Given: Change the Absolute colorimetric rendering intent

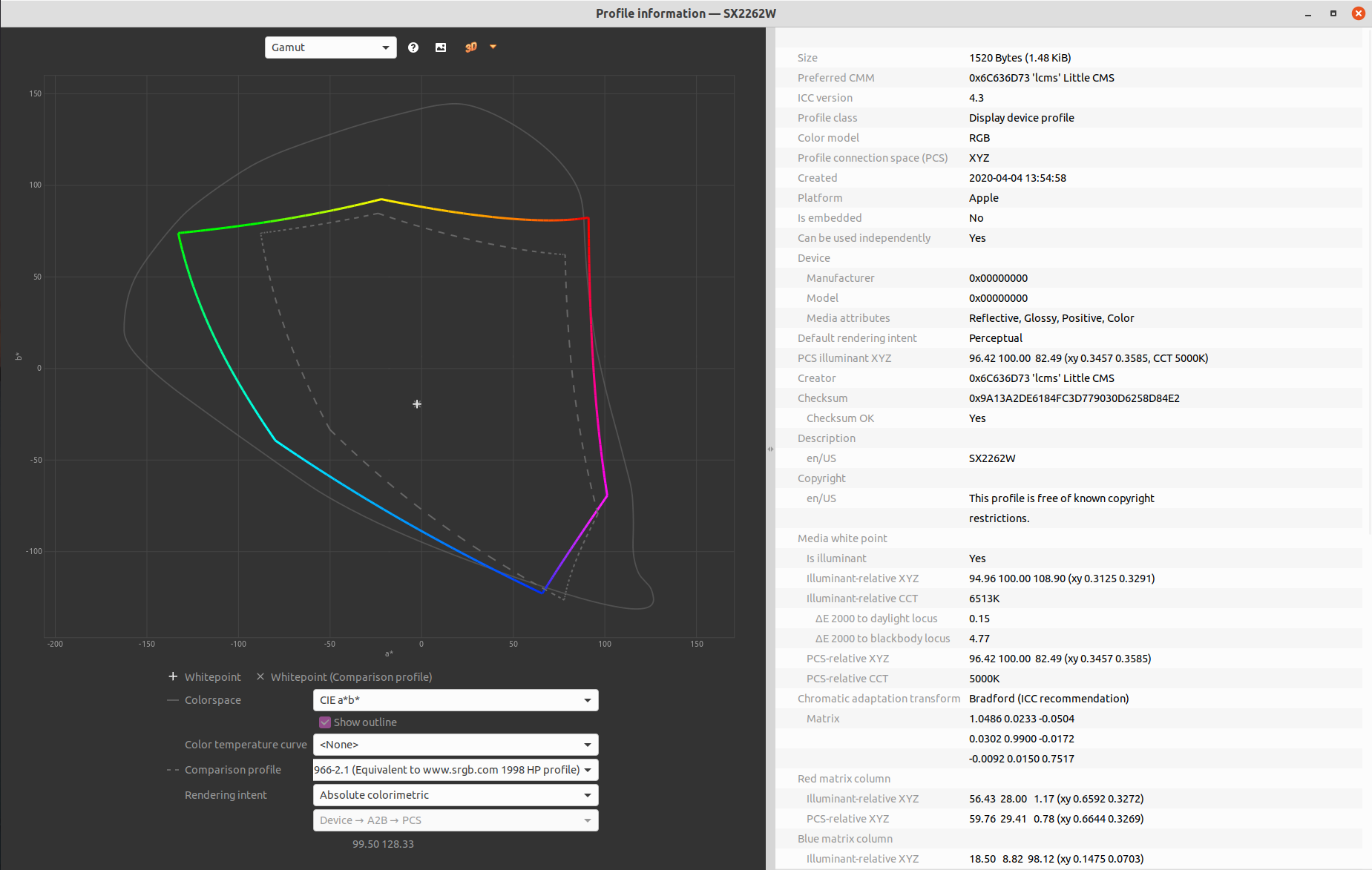Looking at the screenshot, I should (x=455, y=795).
